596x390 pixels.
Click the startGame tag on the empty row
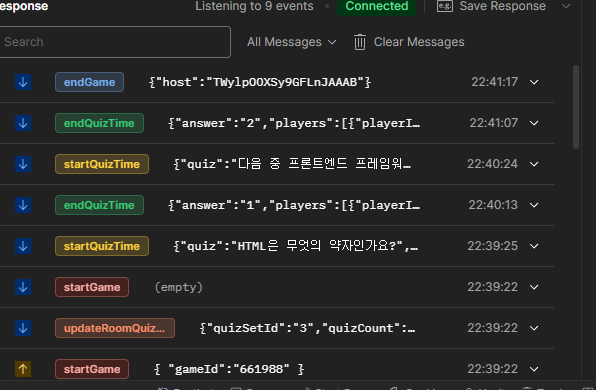[x=92, y=287]
